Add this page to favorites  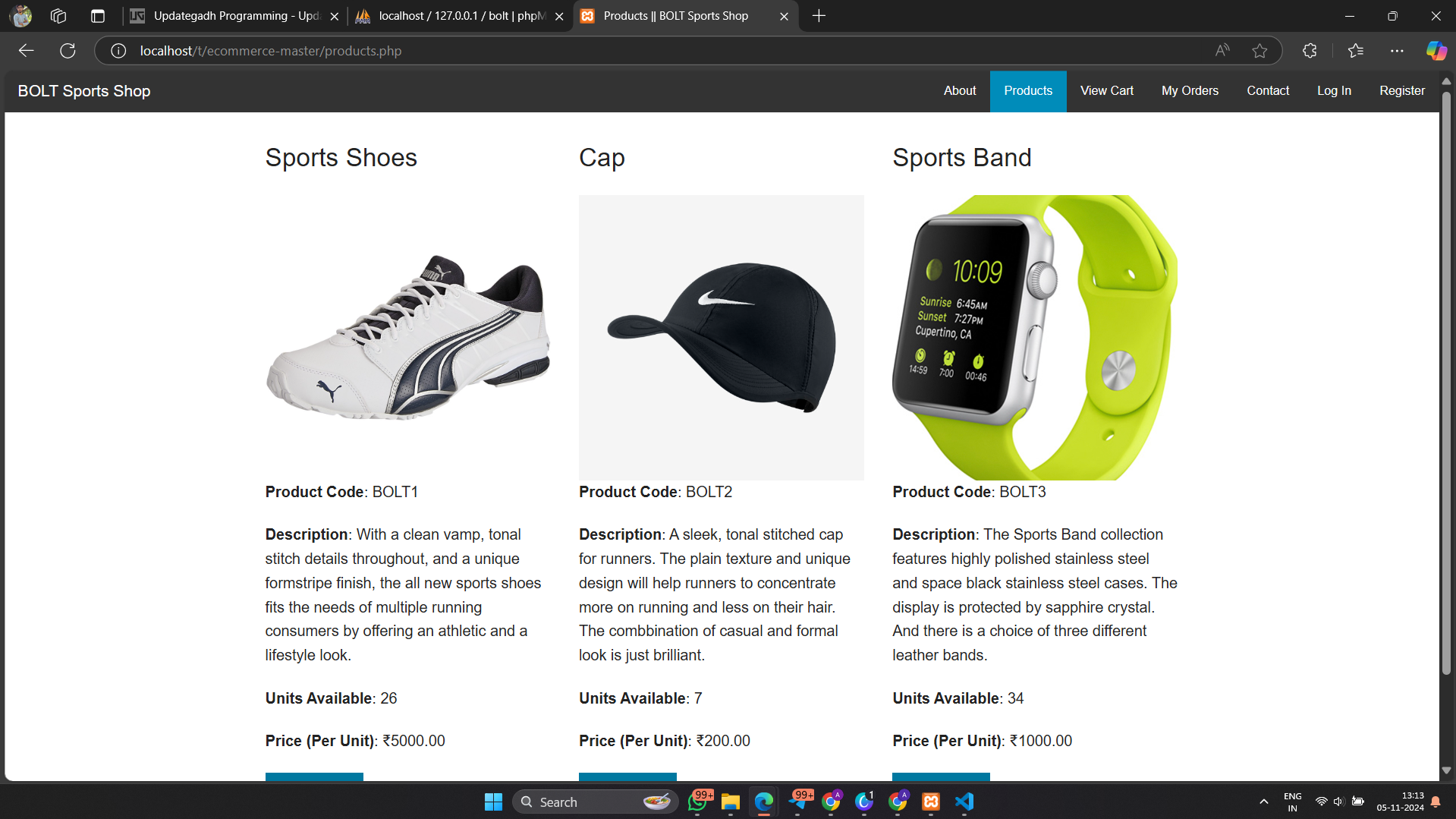[1260, 51]
